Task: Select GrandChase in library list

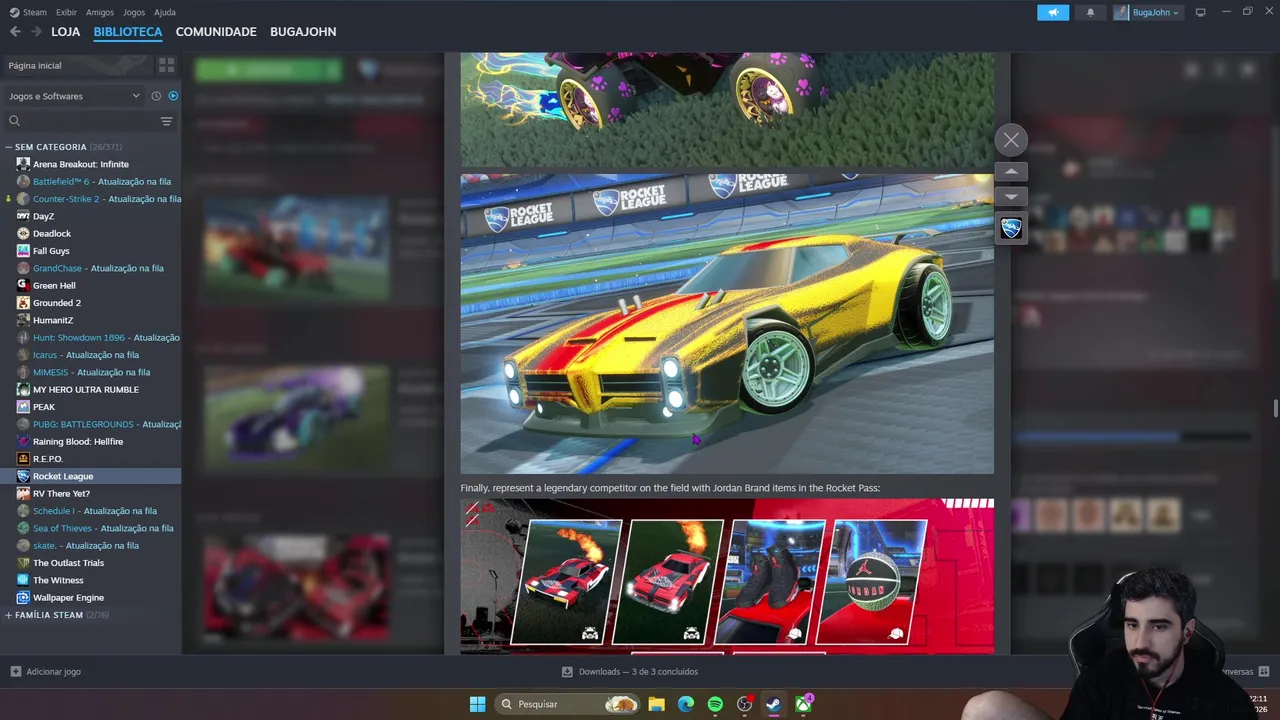Action: 90,268
